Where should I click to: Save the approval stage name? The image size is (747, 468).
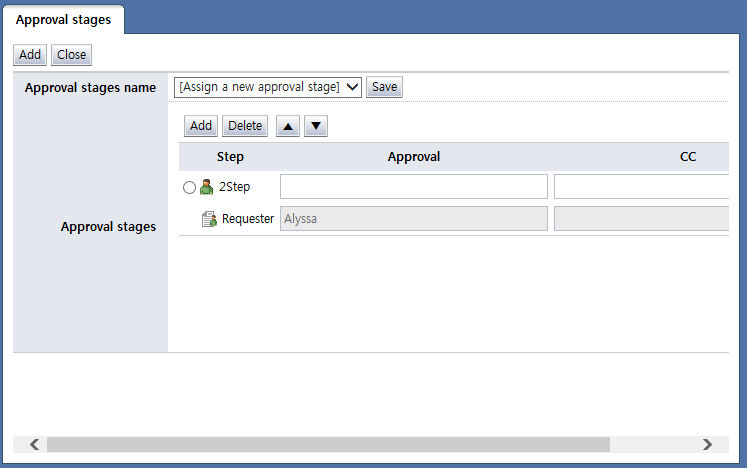384,87
